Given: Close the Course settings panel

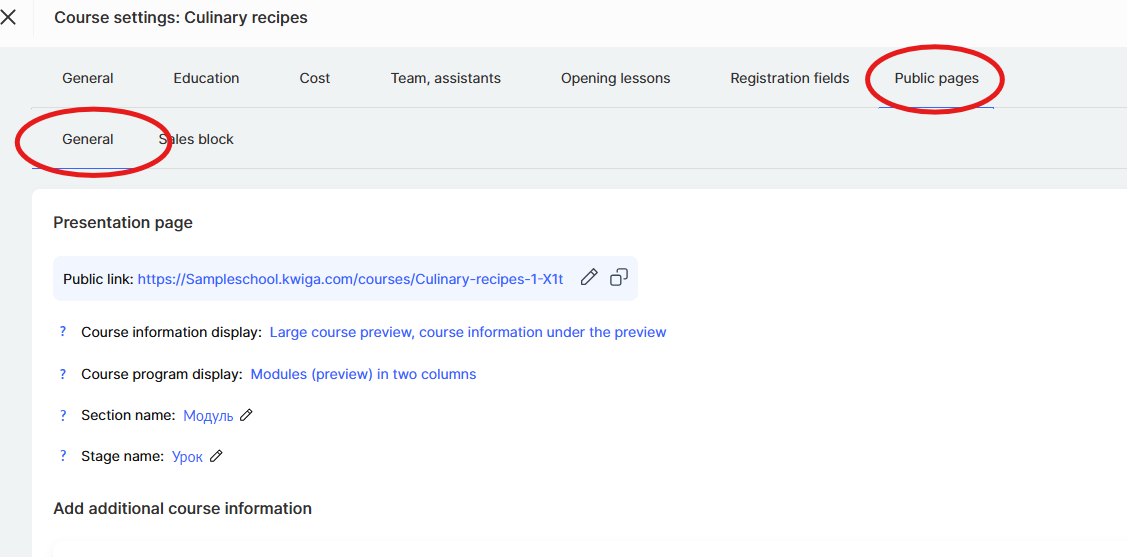Looking at the screenshot, I should [x=9, y=17].
